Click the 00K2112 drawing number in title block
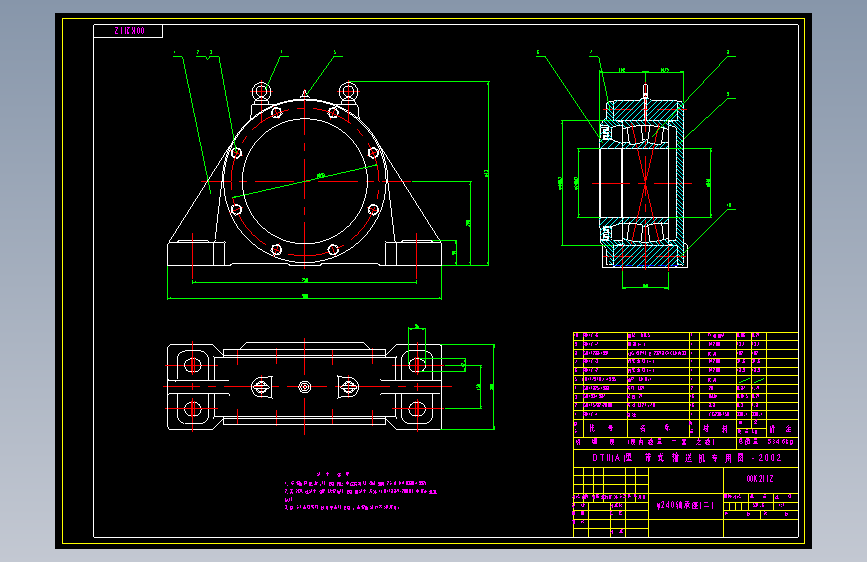 click(x=760, y=479)
